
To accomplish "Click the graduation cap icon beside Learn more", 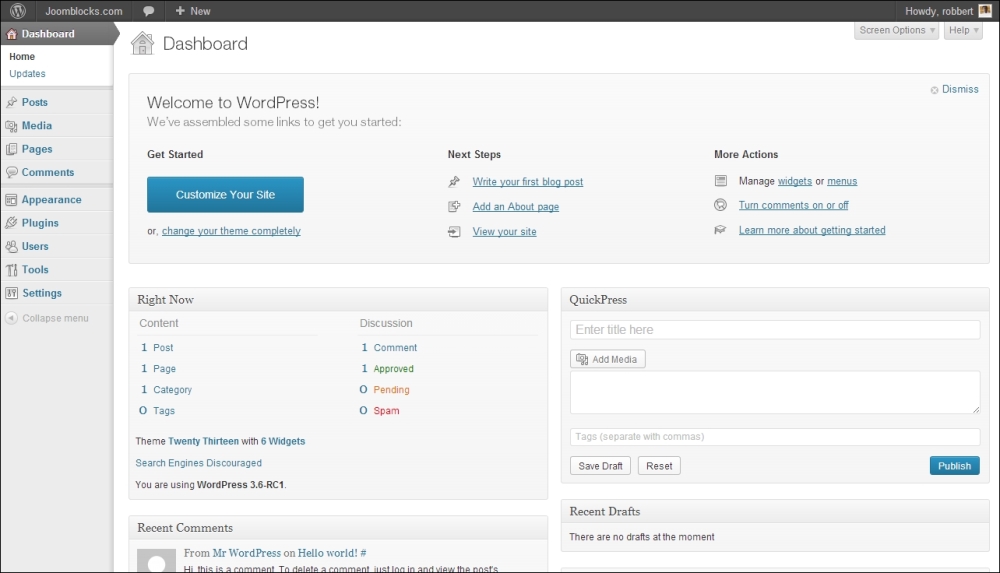I will 721,230.
